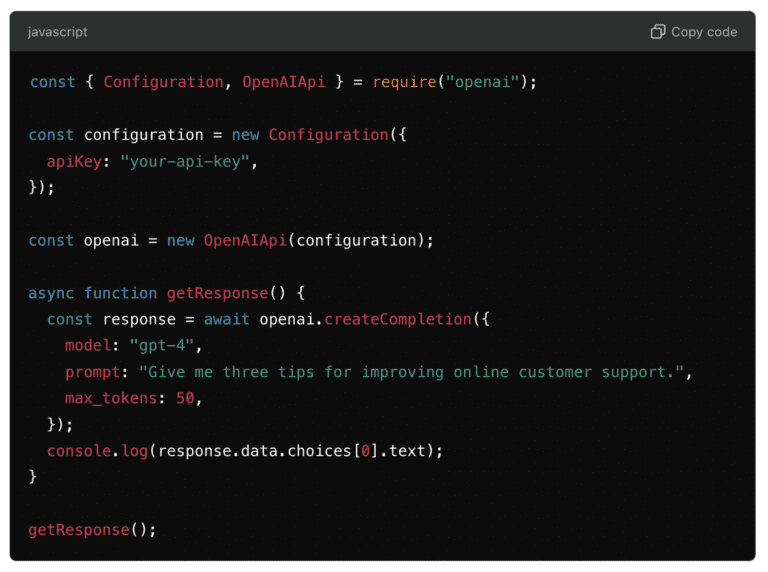Image resolution: width=768 pixels, height=572 pixels.
Task: Click the customer support prompt string
Action: (x=415, y=372)
